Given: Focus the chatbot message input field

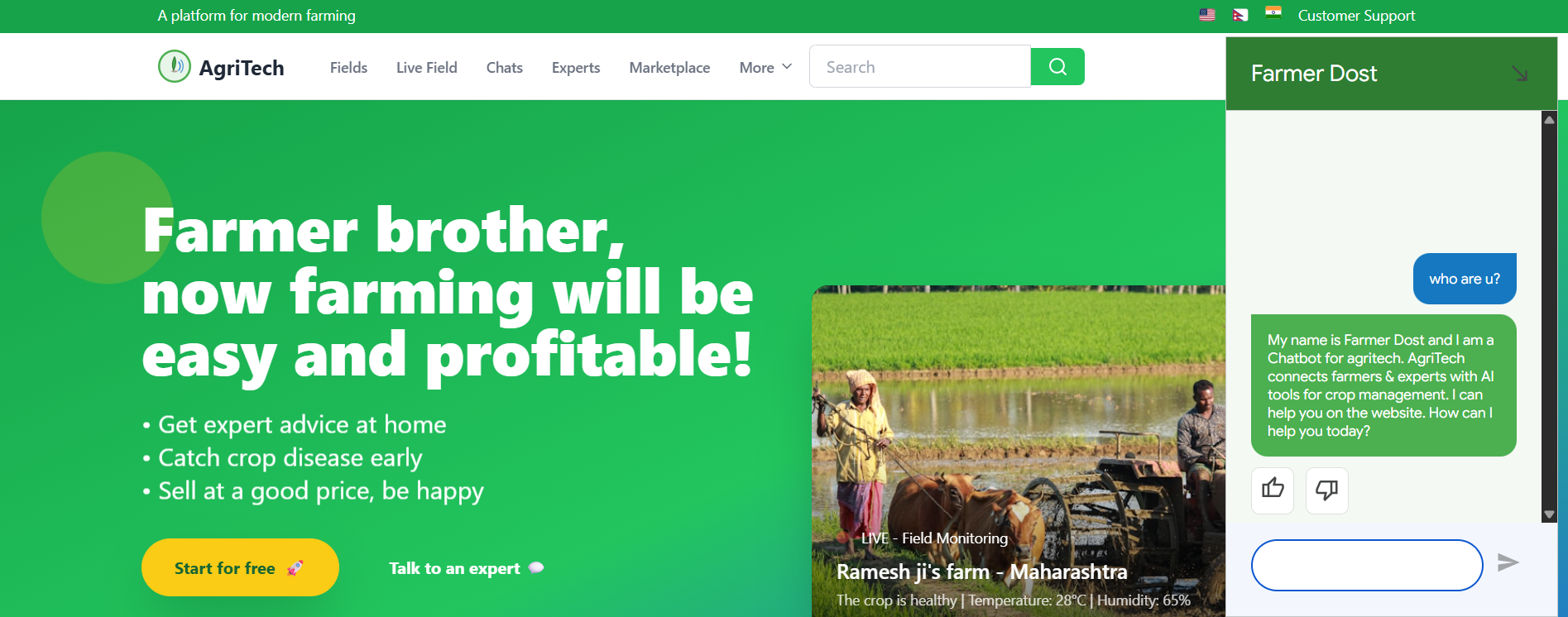Looking at the screenshot, I should click(1367, 565).
